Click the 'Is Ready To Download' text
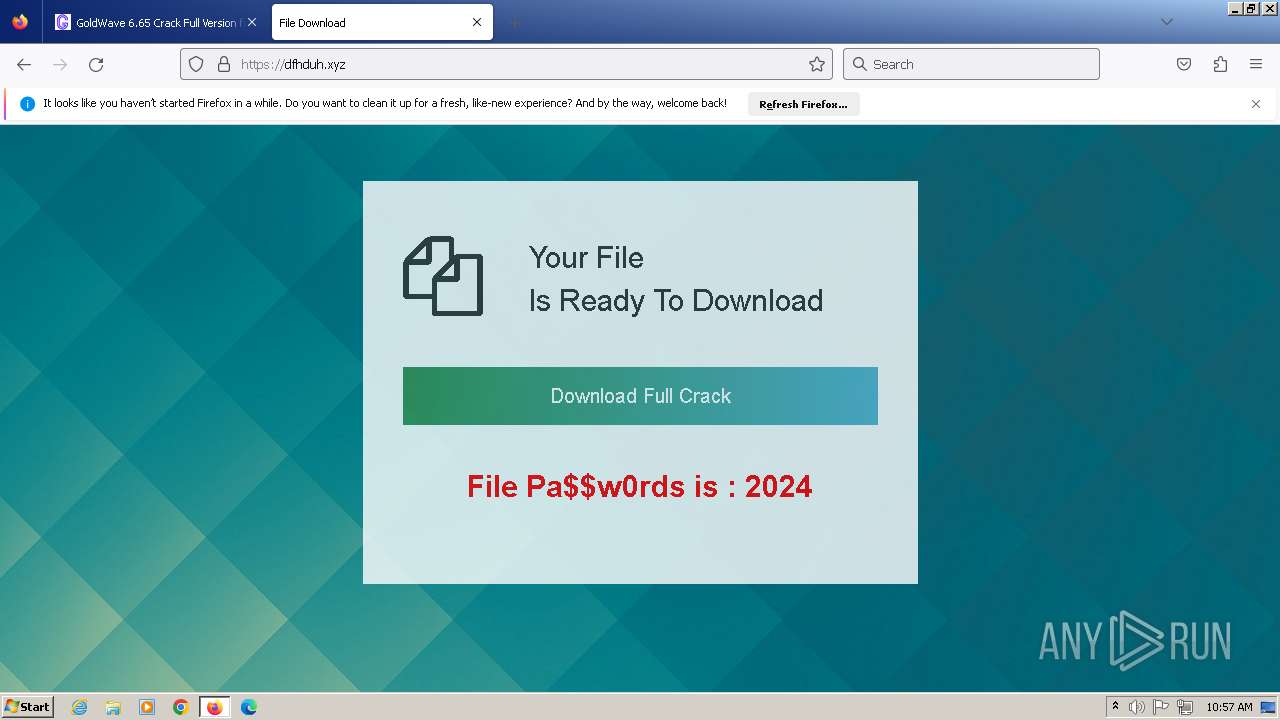This screenshot has width=1280, height=720. pyautogui.click(x=676, y=301)
